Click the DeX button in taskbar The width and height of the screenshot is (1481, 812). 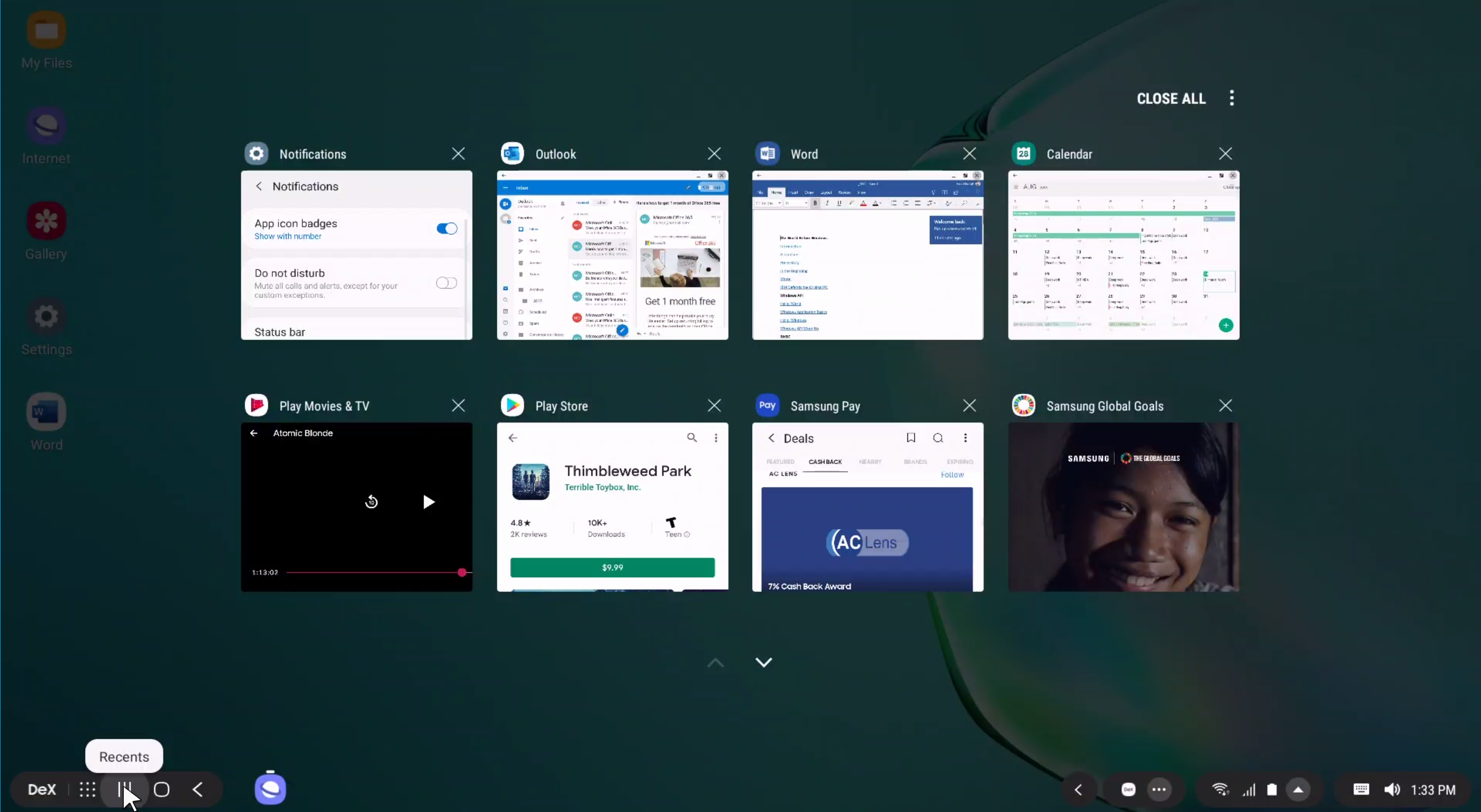point(42,789)
